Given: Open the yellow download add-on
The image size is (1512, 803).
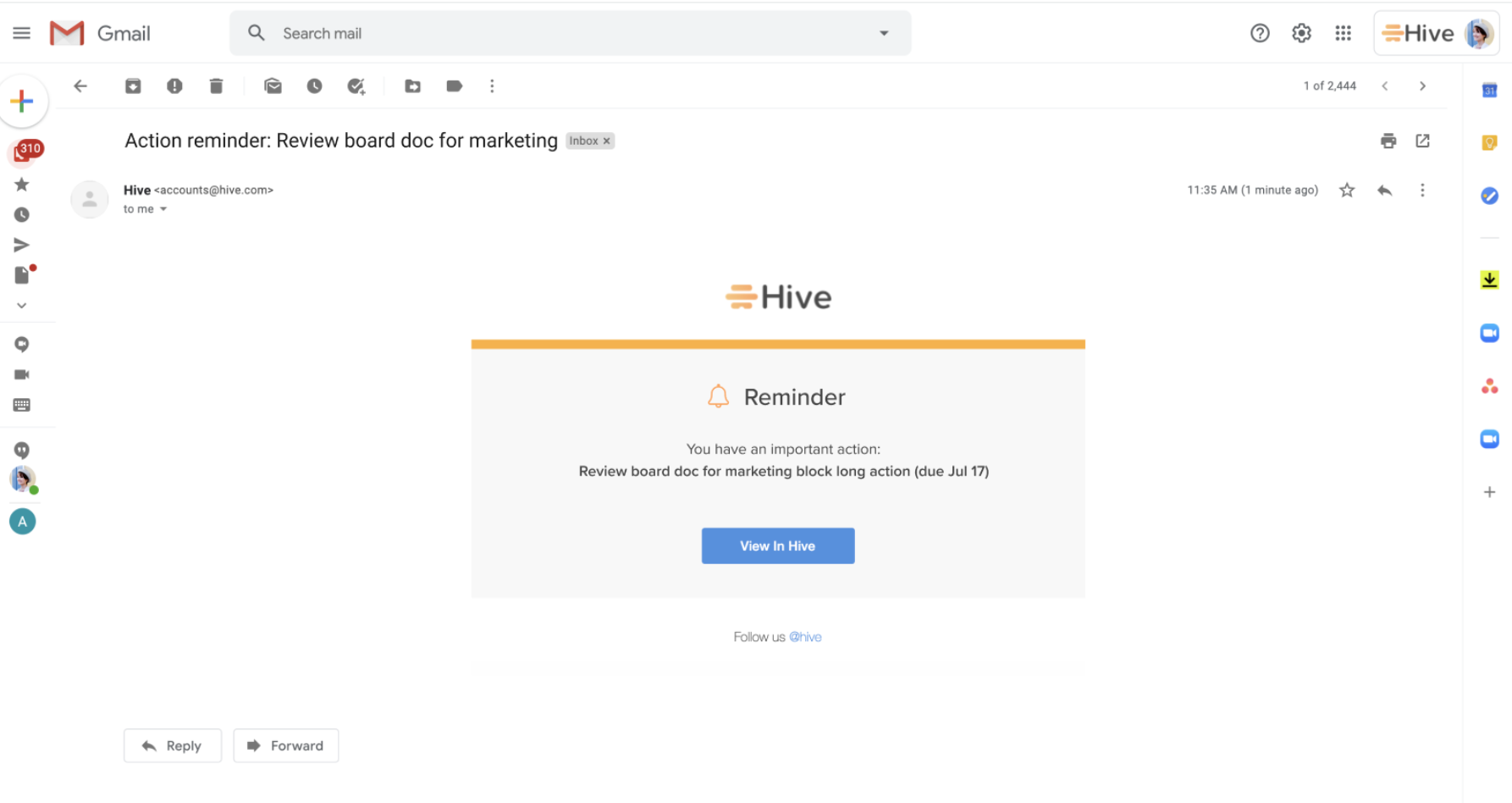Looking at the screenshot, I should pyautogui.click(x=1489, y=280).
